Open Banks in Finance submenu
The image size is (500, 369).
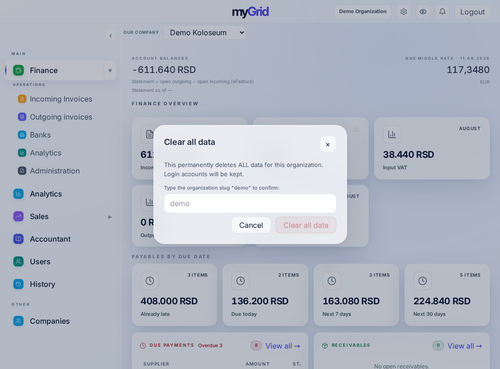click(x=40, y=135)
